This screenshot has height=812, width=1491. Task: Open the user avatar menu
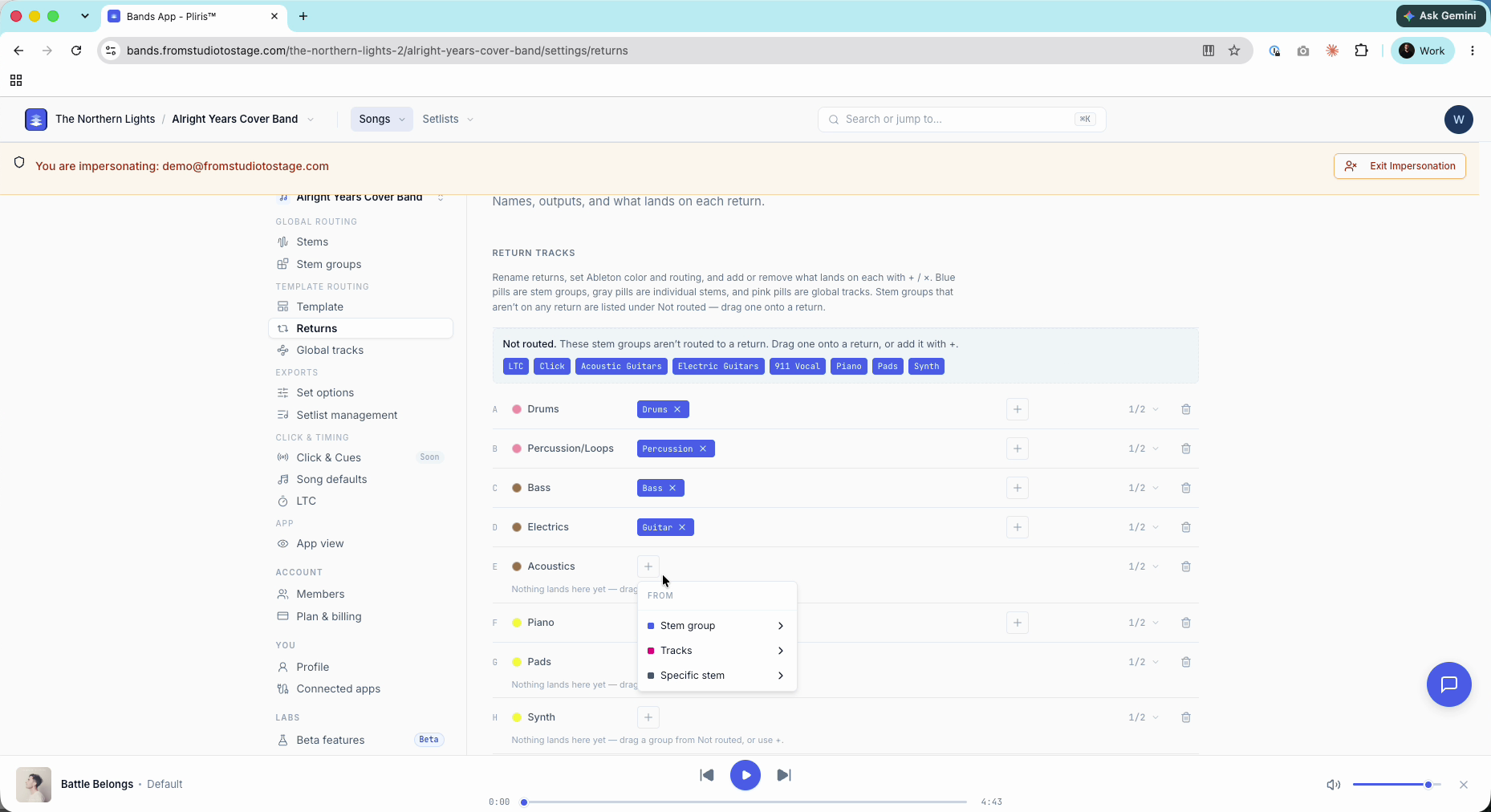[1458, 120]
